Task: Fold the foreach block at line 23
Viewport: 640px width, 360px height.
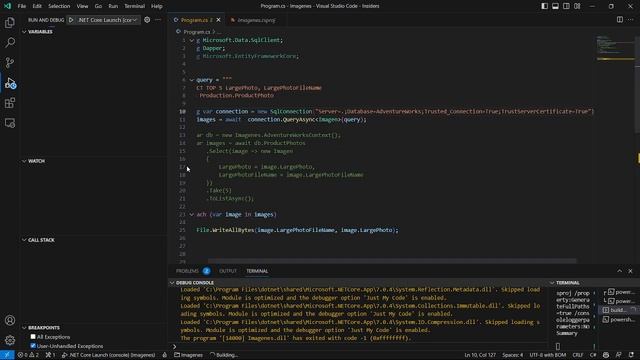Action: click(x=191, y=215)
